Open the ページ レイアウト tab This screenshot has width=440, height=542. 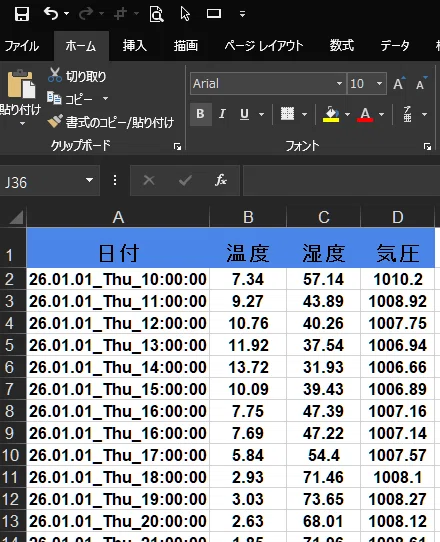tap(264, 46)
